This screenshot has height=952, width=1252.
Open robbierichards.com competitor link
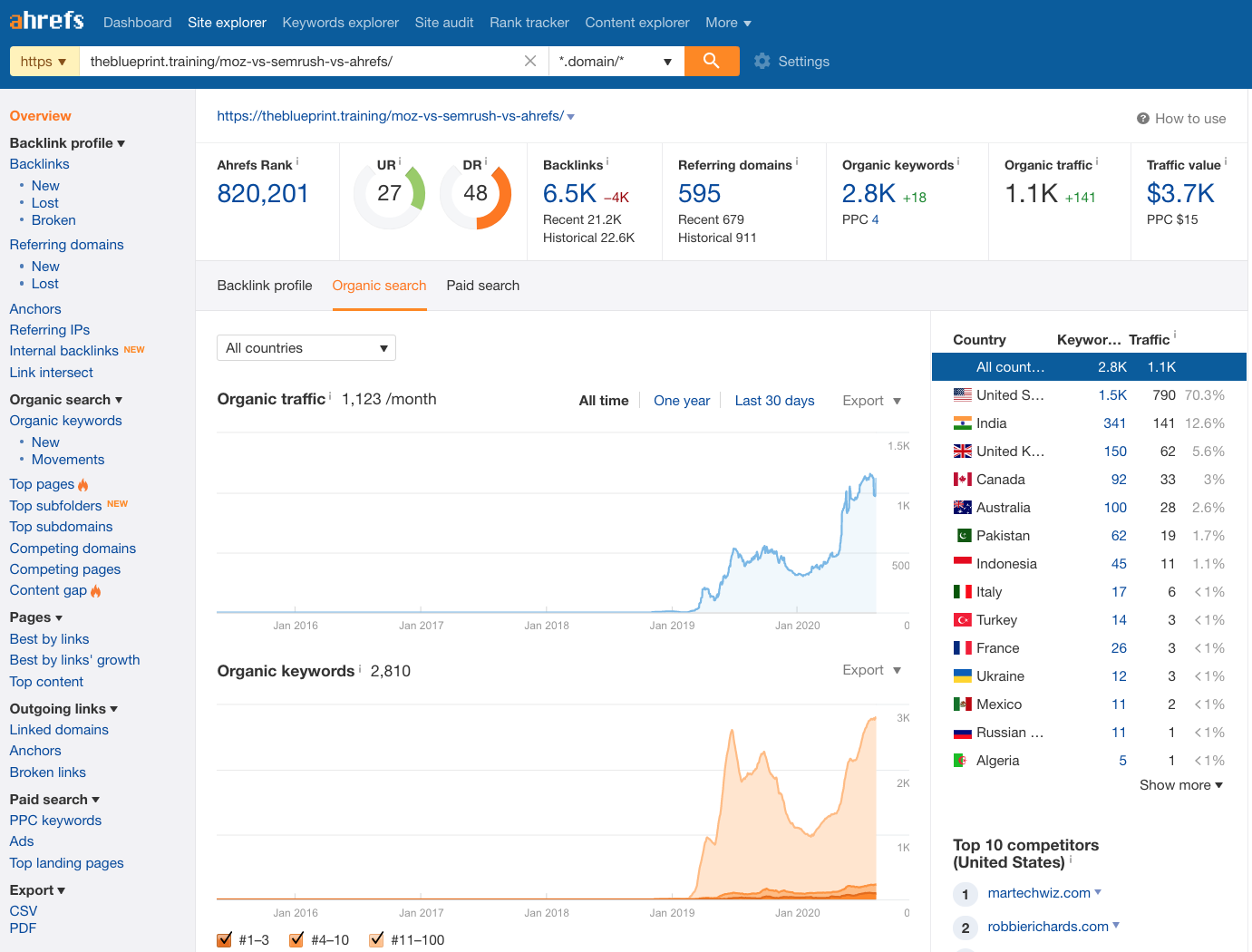coord(1048,927)
